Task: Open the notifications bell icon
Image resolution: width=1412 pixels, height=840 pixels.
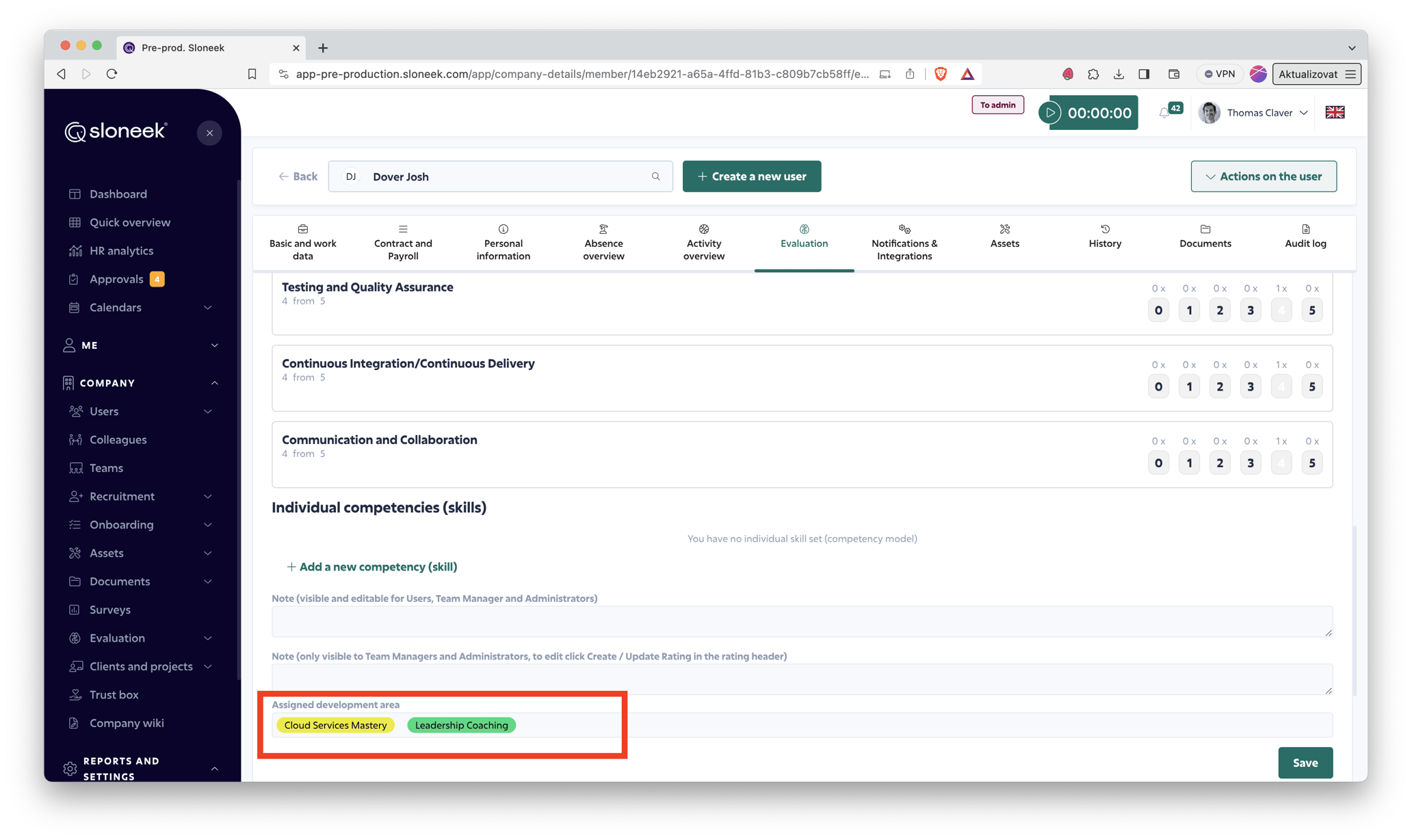Action: click(1164, 113)
